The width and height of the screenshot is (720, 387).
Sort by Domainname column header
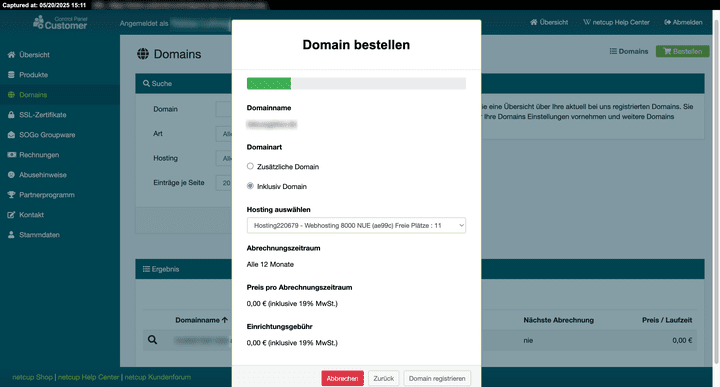click(201, 320)
